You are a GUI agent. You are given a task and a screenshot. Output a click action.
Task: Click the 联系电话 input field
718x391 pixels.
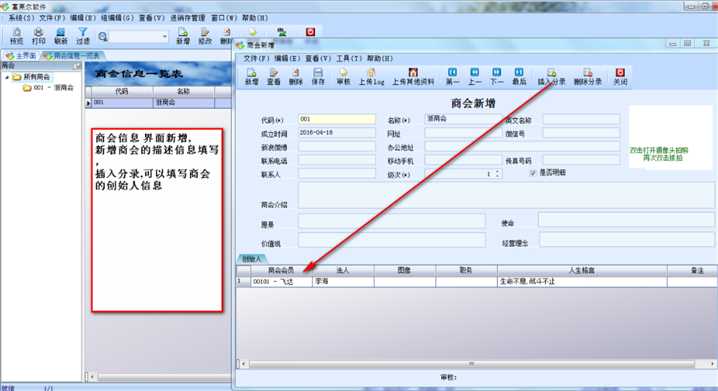click(x=337, y=160)
